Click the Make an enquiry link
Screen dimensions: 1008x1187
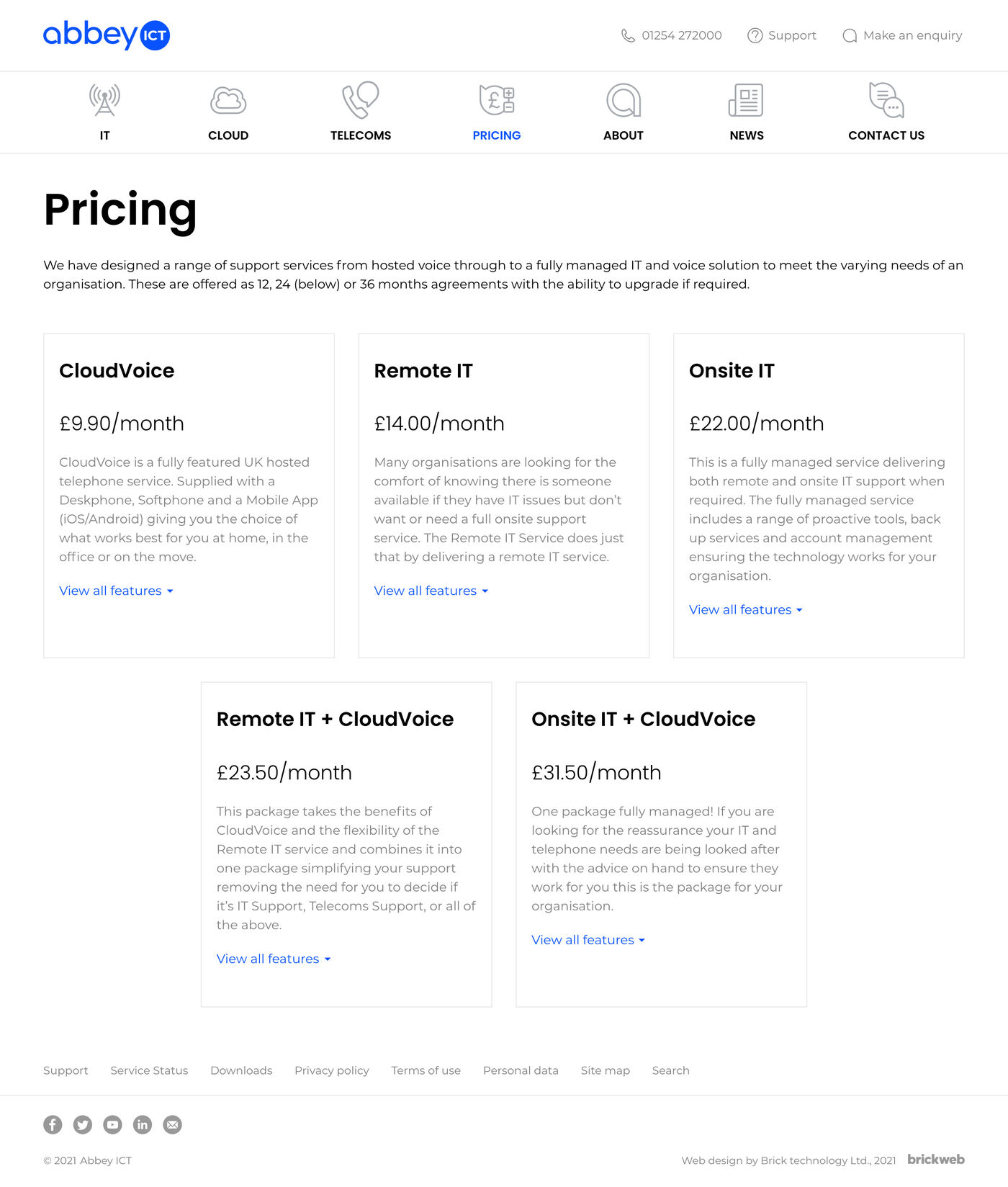(x=902, y=35)
